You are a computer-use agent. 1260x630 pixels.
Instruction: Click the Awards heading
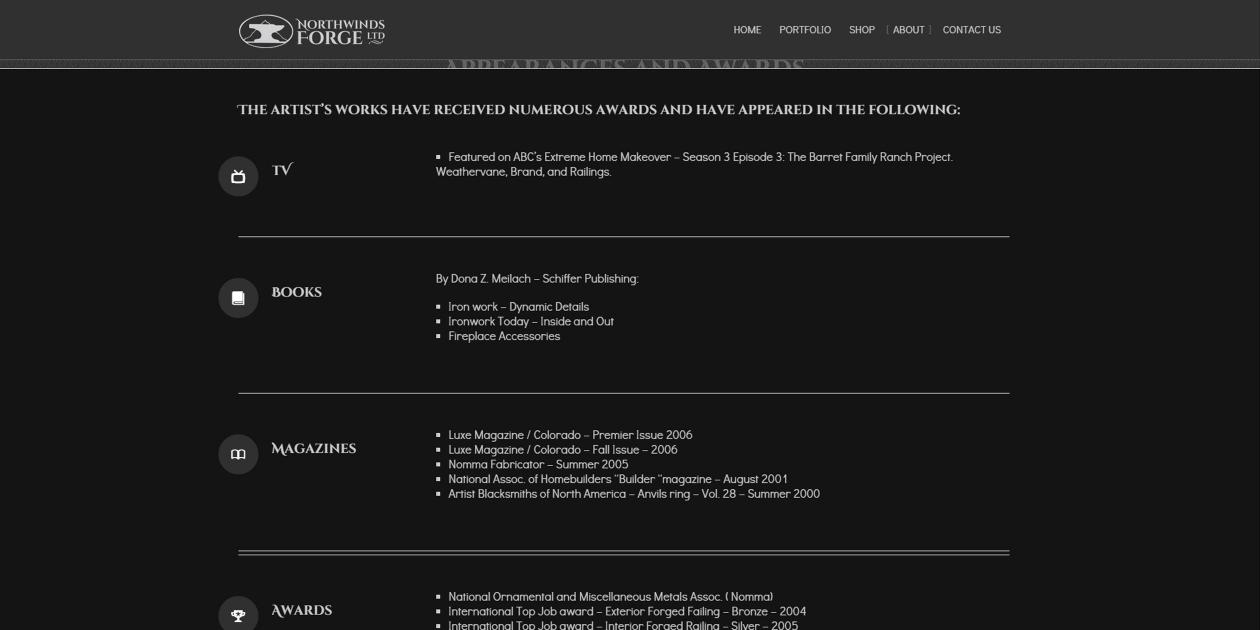coord(302,610)
